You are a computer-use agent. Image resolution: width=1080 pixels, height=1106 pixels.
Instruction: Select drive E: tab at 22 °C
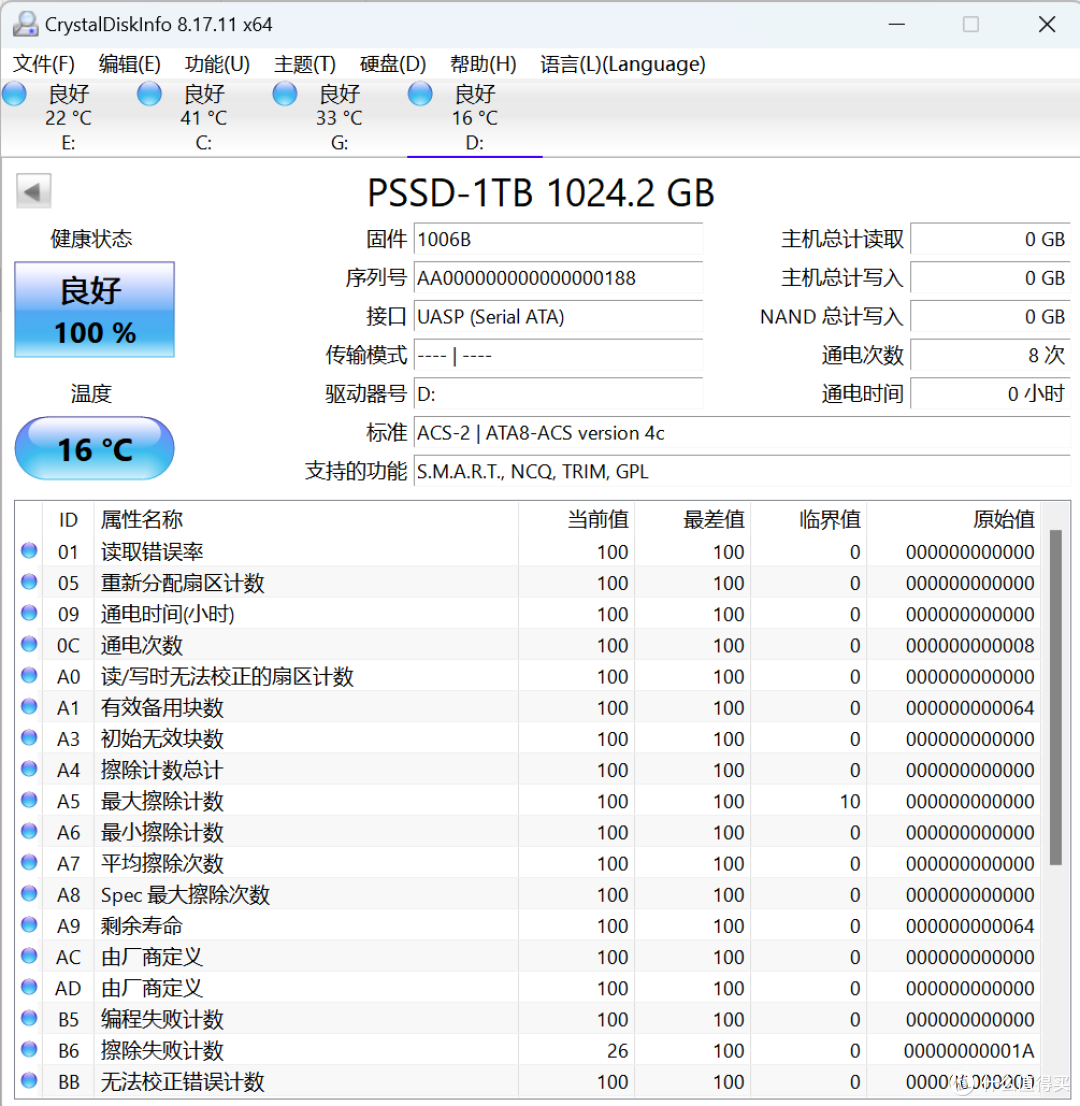pyautogui.click(x=68, y=118)
